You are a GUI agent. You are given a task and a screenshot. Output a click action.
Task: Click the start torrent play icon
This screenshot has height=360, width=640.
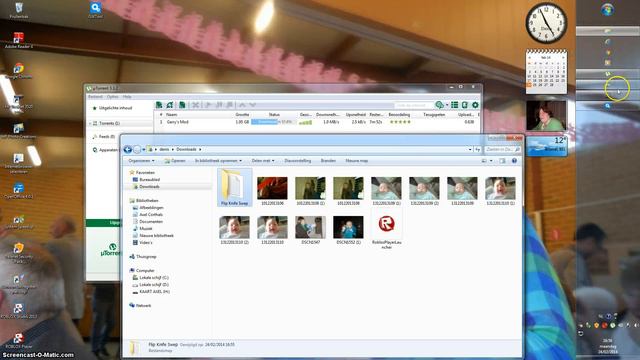click(x=207, y=105)
